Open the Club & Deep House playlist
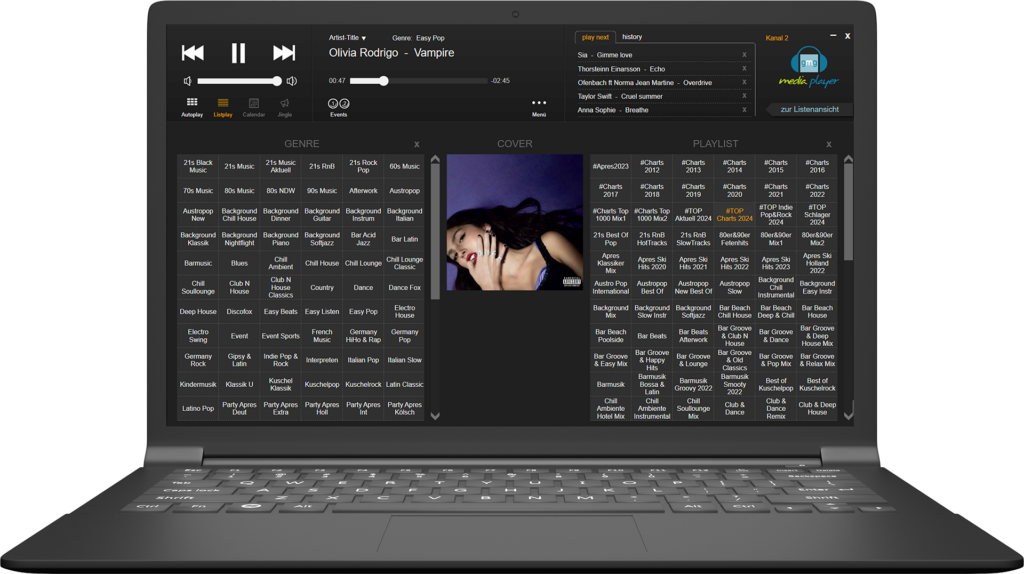Image resolution: width=1024 pixels, height=574 pixels. coord(817,408)
